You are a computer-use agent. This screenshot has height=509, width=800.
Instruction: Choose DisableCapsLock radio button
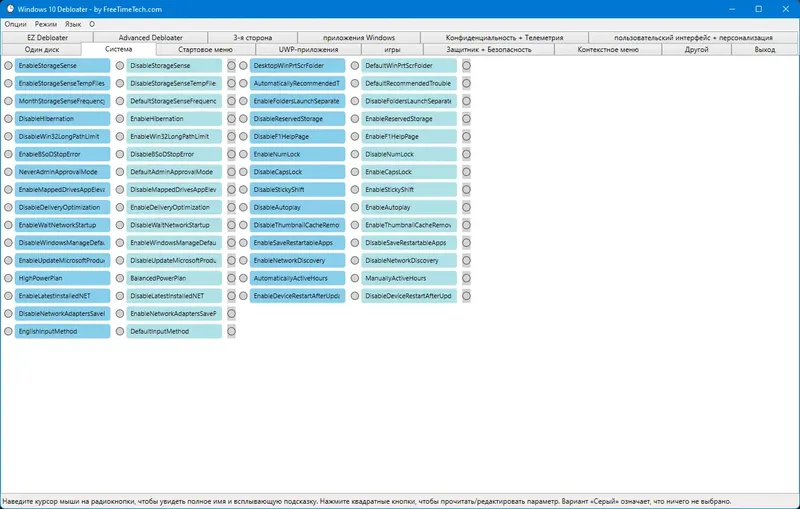tap(243, 172)
